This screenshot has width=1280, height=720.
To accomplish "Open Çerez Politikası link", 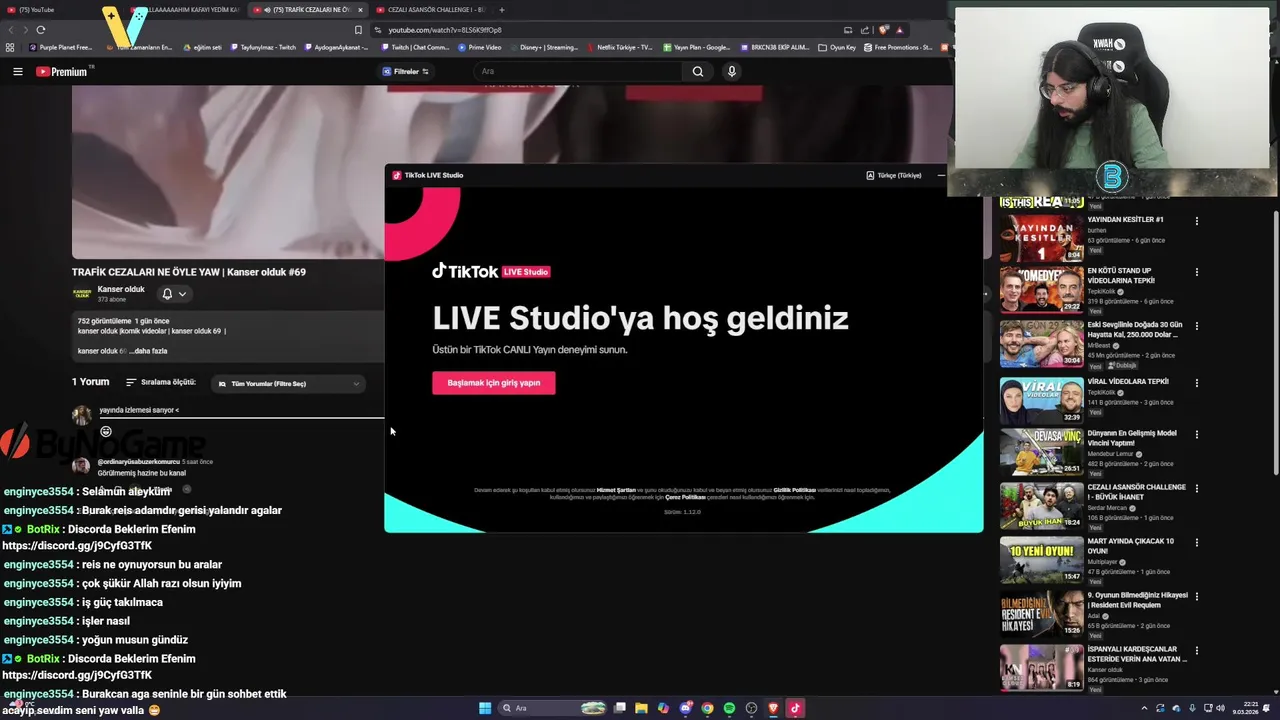I will (x=685, y=497).
